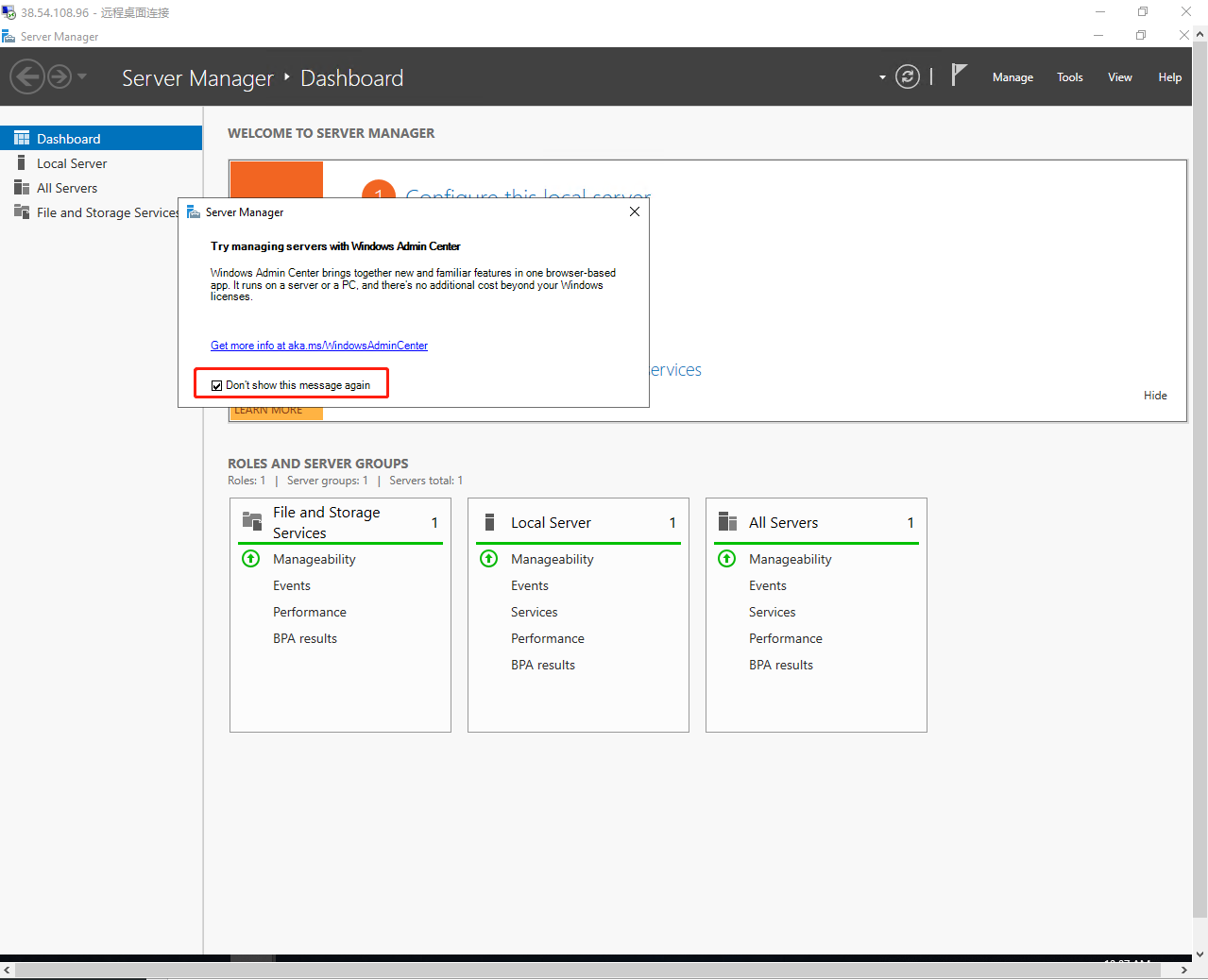The height and width of the screenshot is (980, 1208).
Task: Click Performance in the All Servers tile
Action: coord(786,638)
